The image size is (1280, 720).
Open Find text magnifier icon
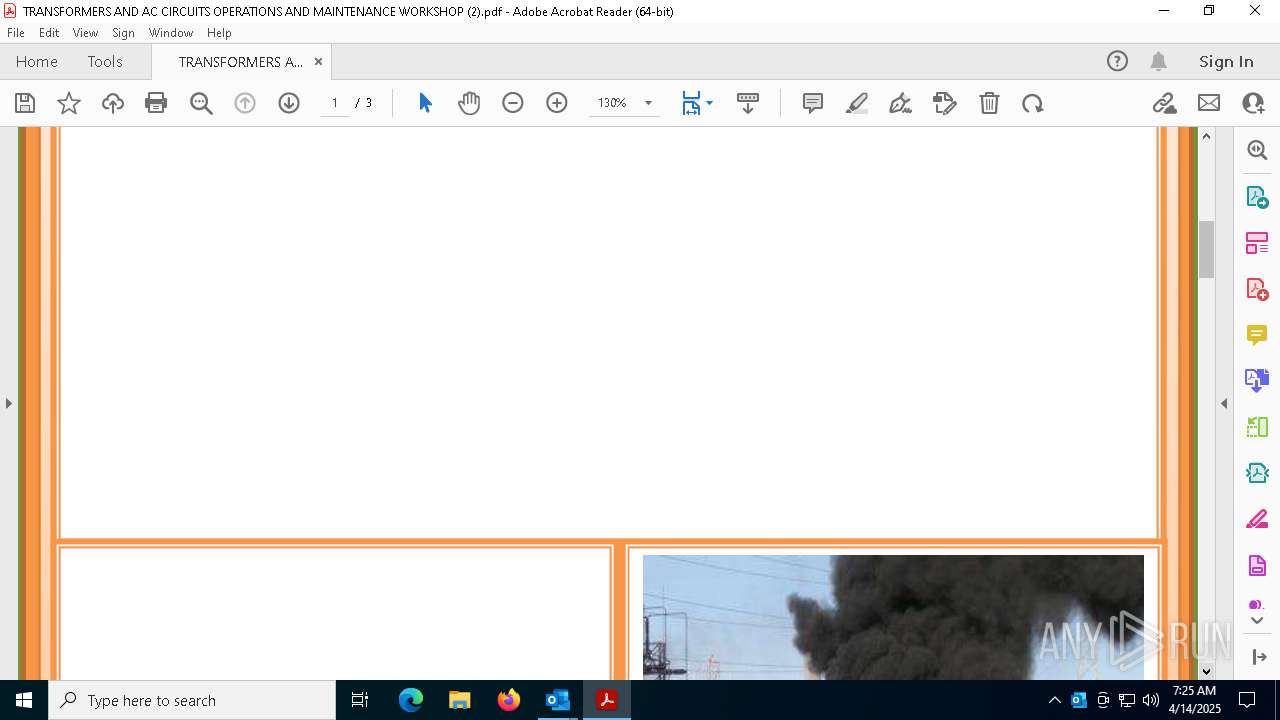[201, 103]
